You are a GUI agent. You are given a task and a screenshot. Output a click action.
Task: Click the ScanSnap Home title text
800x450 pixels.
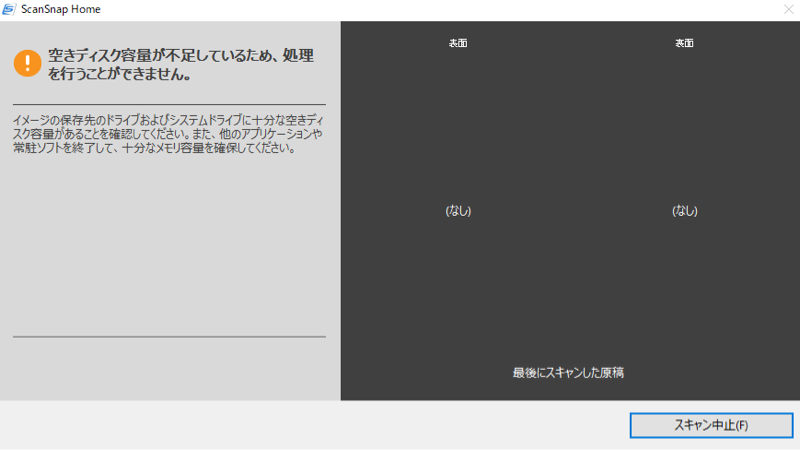click(x=61, y=9)
